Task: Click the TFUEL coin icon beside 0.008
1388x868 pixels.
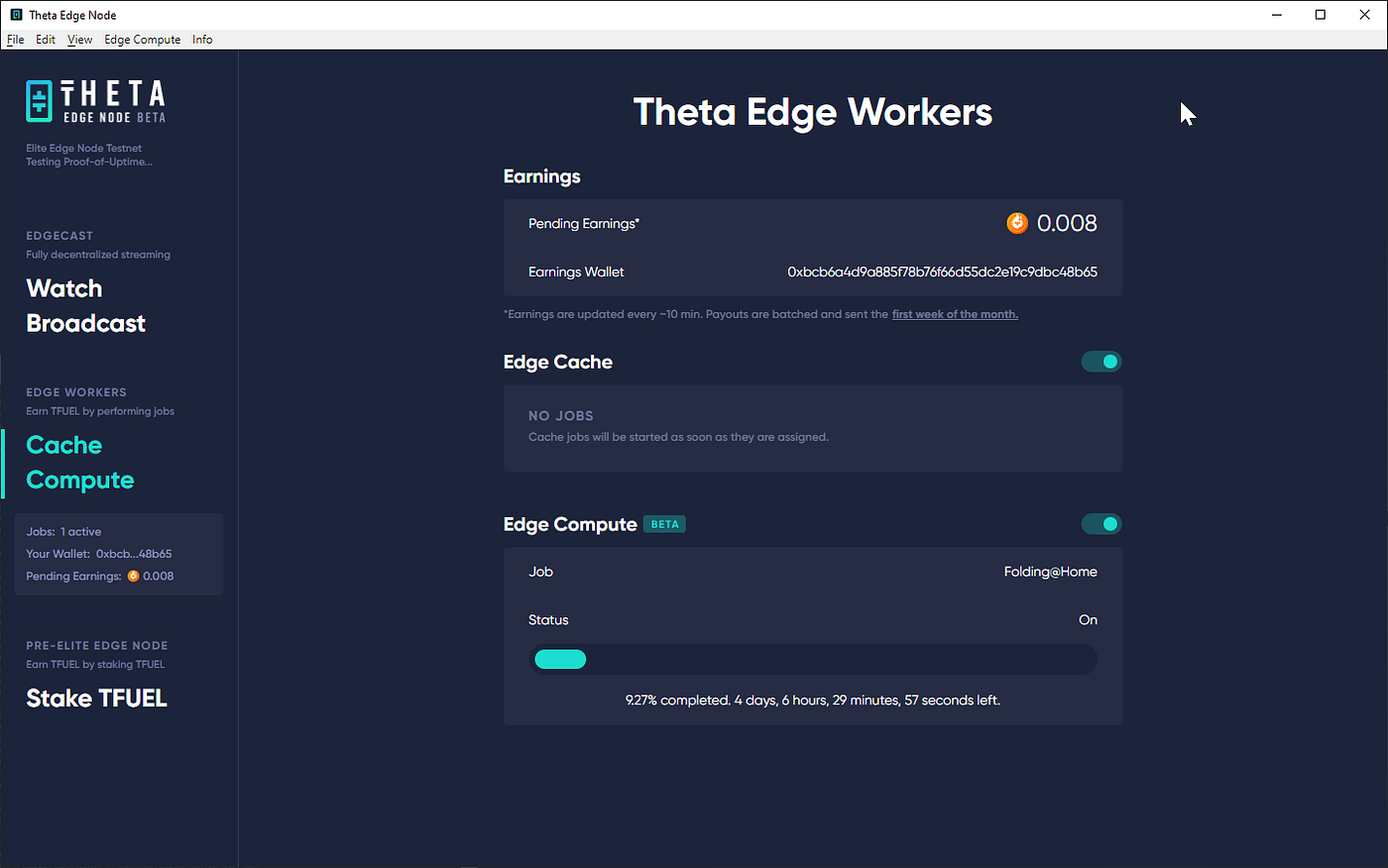Action: pyautogui.click(x=1017, y=223)
